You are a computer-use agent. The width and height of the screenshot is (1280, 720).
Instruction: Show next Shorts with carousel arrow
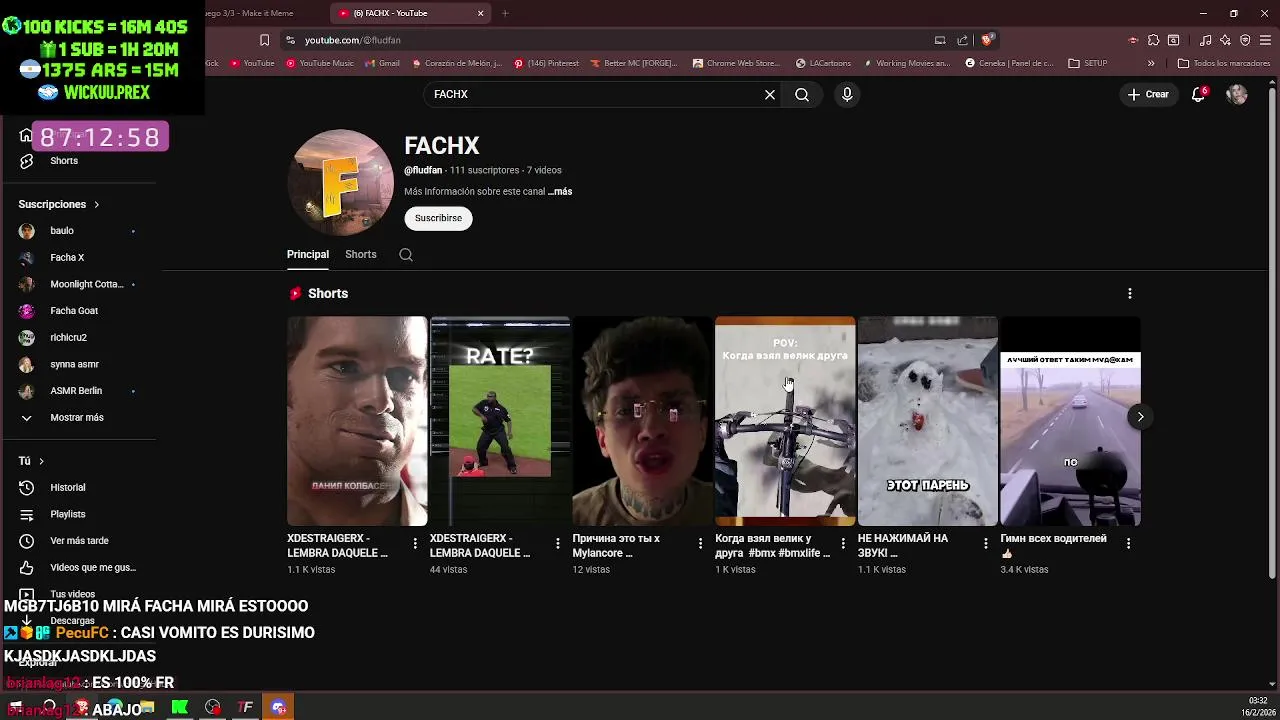pos(1140,417)
